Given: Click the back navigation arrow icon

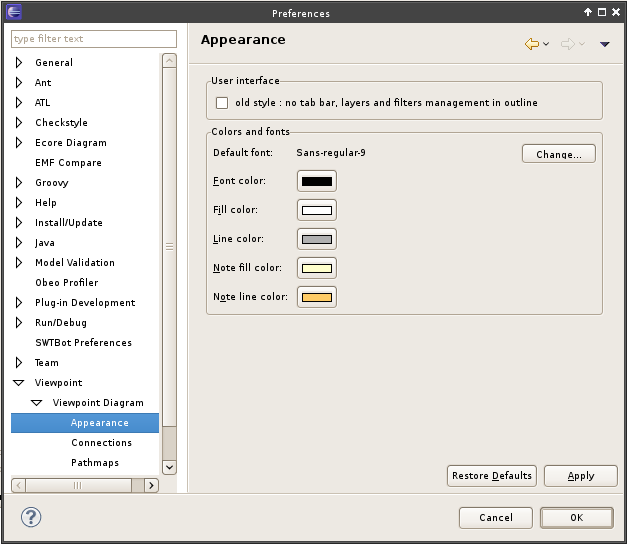Looking at the screenshot, I should click(531, 44).
